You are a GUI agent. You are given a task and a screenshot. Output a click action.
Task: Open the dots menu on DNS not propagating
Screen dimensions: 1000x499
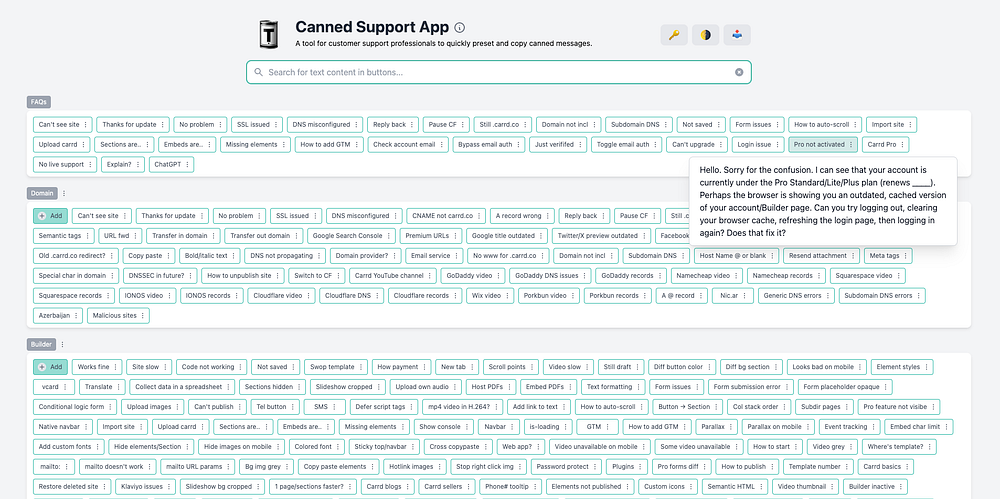pyautogui.click(x=318, y=256)
